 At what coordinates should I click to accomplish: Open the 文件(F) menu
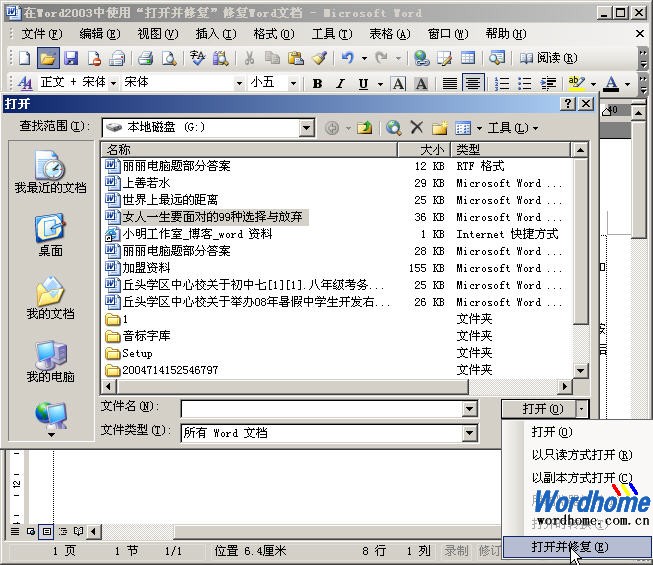(x=42, y=33)
